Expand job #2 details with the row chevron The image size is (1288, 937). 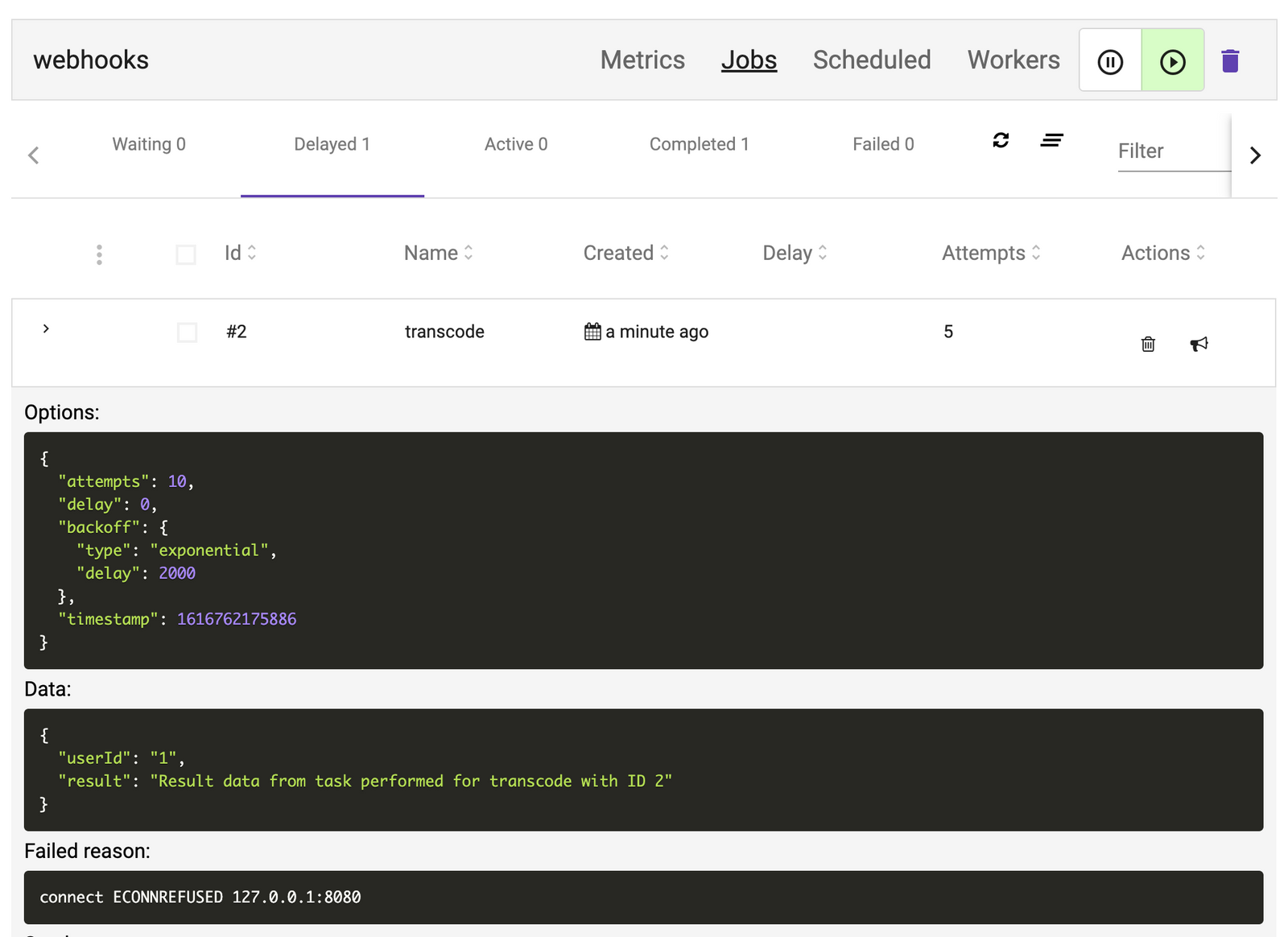pos(46,328)
